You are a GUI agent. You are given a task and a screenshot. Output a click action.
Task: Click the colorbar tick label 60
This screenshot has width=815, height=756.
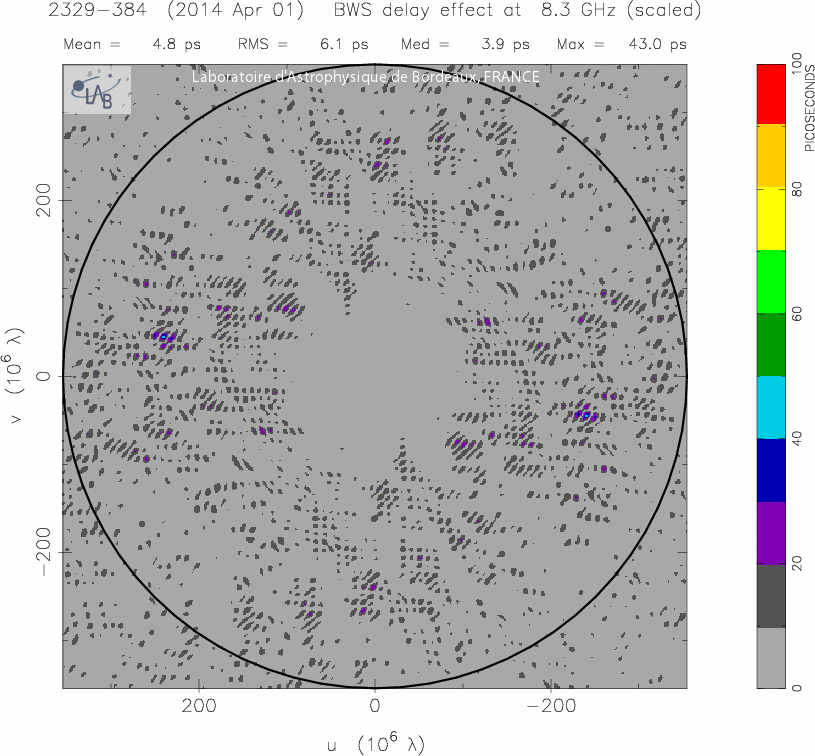(796, 314)
